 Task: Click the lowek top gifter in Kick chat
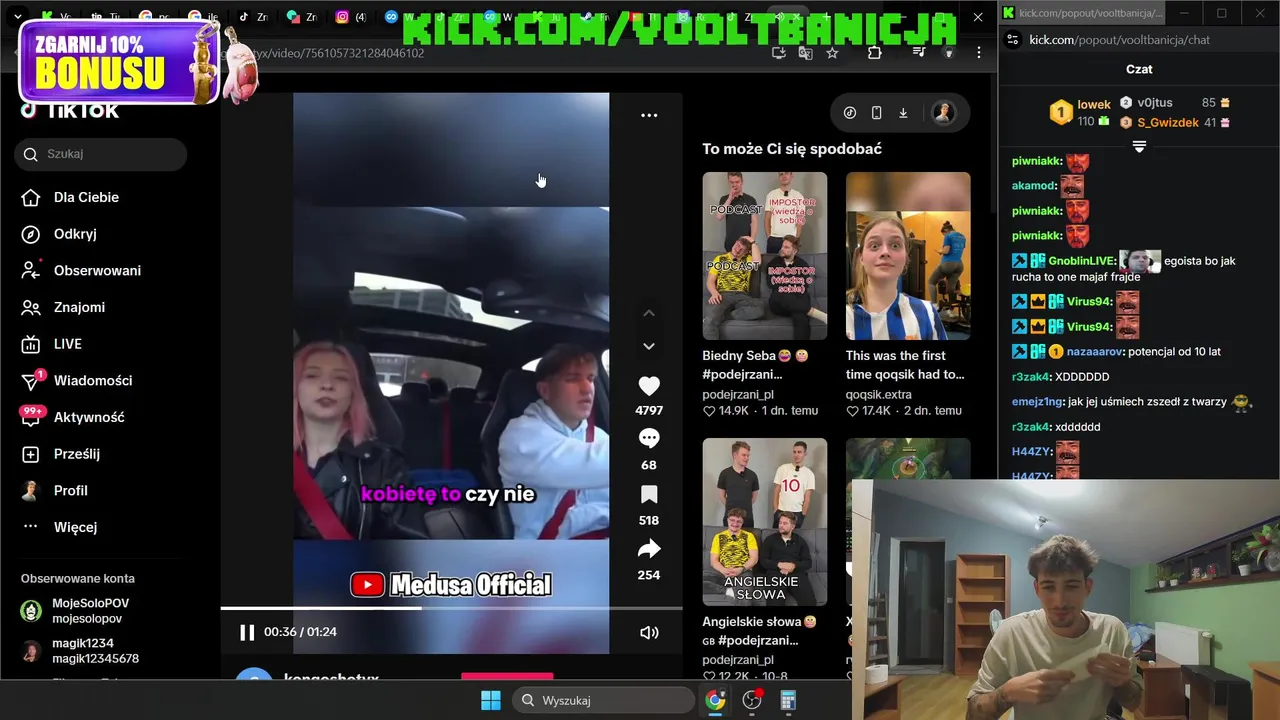pyautogui.click(x=1094, y=104)
